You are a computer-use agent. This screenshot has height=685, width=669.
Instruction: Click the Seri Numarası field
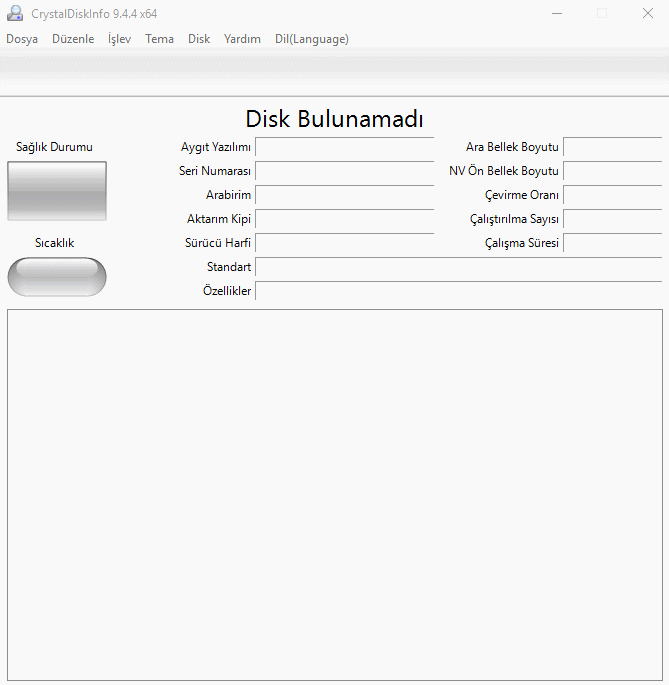[x=344, y=171]
